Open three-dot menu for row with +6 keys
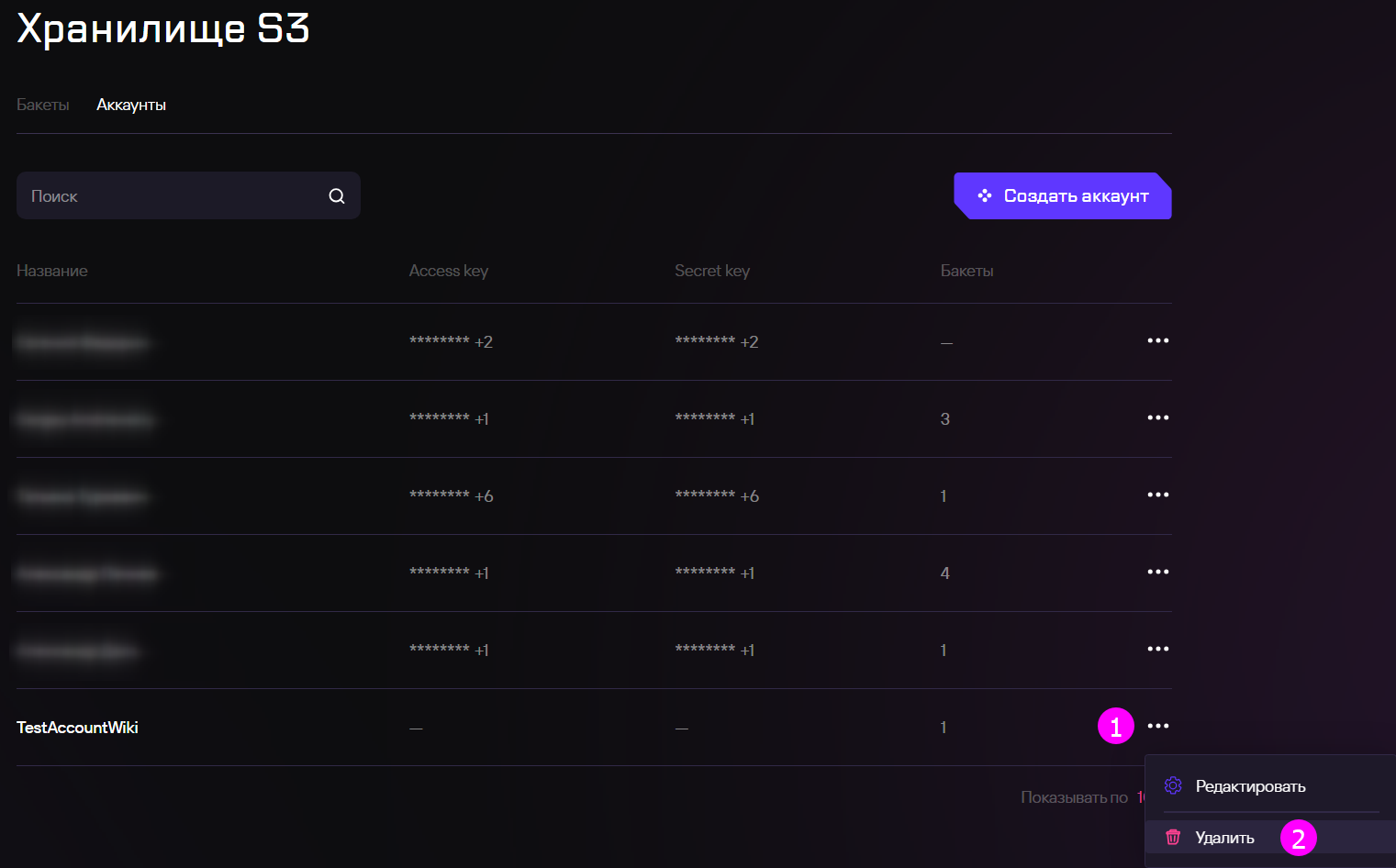This screenshot has height=868, width=1396. pos(1158,495)
